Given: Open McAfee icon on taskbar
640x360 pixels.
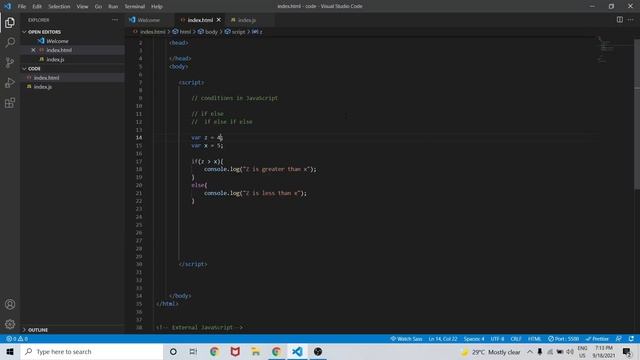Looking at the screenshot, I should [x=235, y=351].
